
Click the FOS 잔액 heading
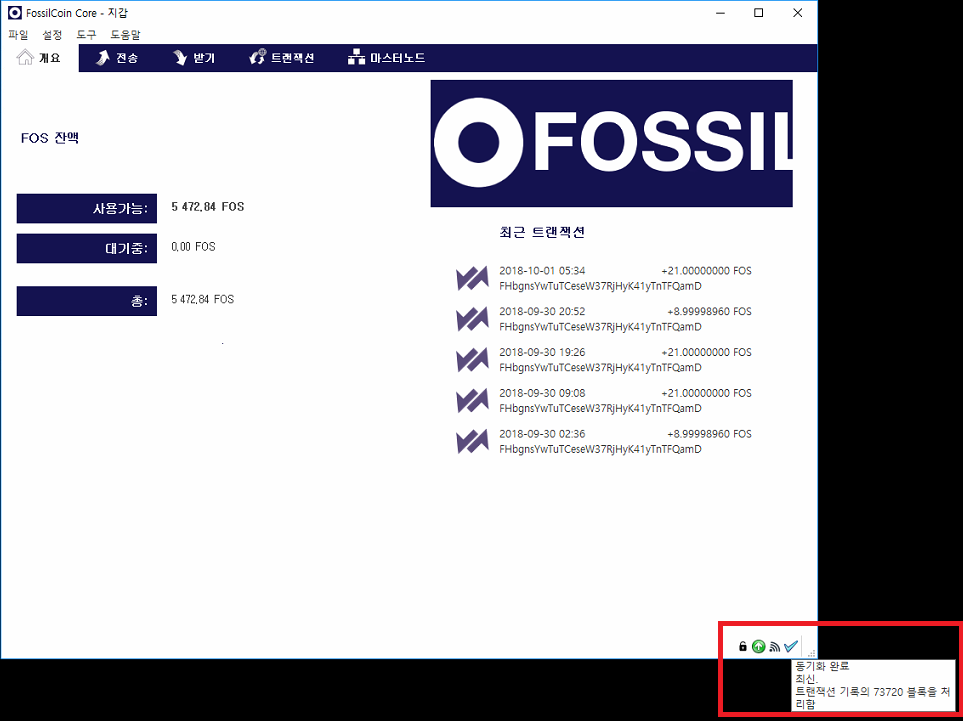[x=50, y=138]
